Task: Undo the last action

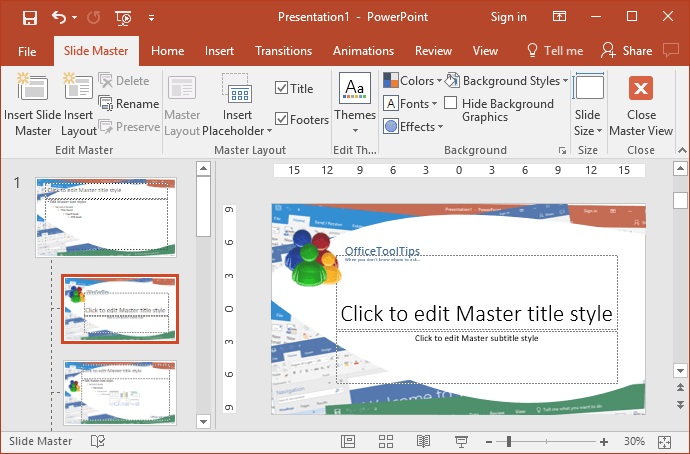Action: tap(58, 18)
